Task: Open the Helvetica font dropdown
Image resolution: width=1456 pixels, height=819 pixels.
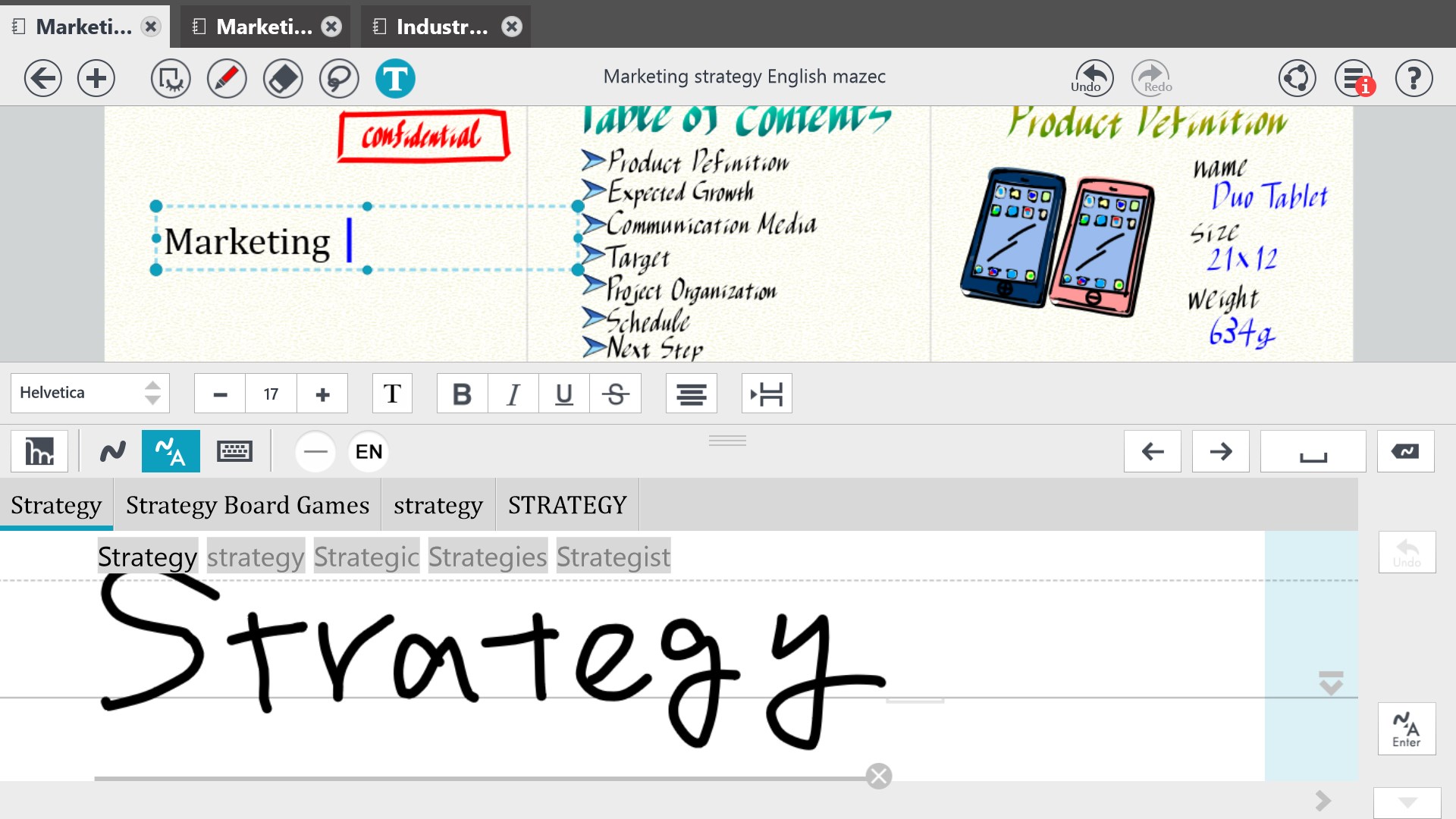Action: click(90, 393)
